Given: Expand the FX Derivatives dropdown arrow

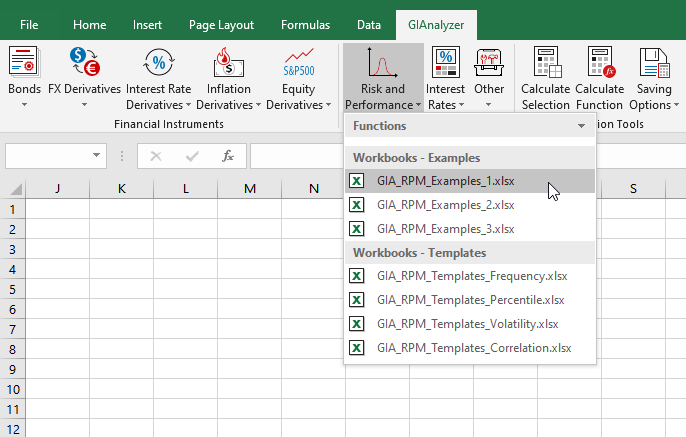Looking at the screenshot, I should [84, 105].
